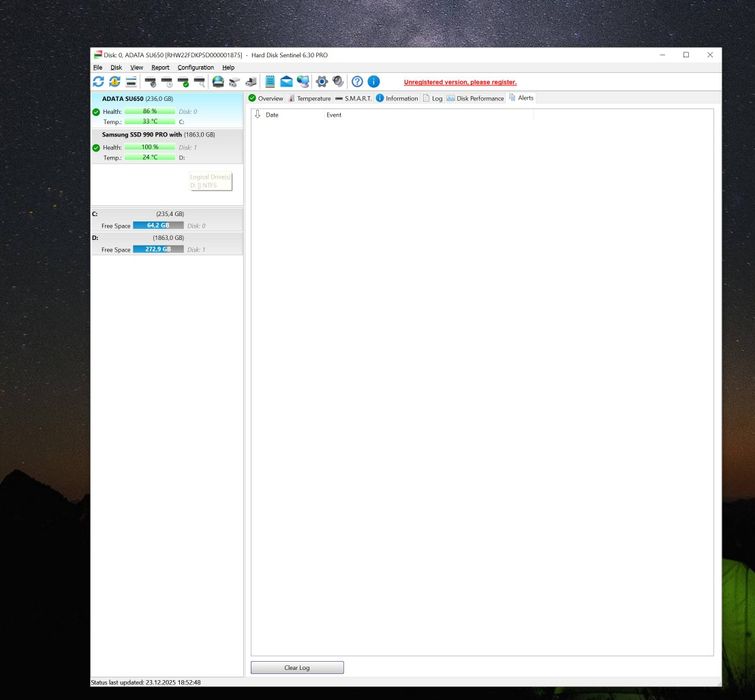Click the Refresh disk status icon
The height and width of the screenshot is (700, 755).
[98, 81]
